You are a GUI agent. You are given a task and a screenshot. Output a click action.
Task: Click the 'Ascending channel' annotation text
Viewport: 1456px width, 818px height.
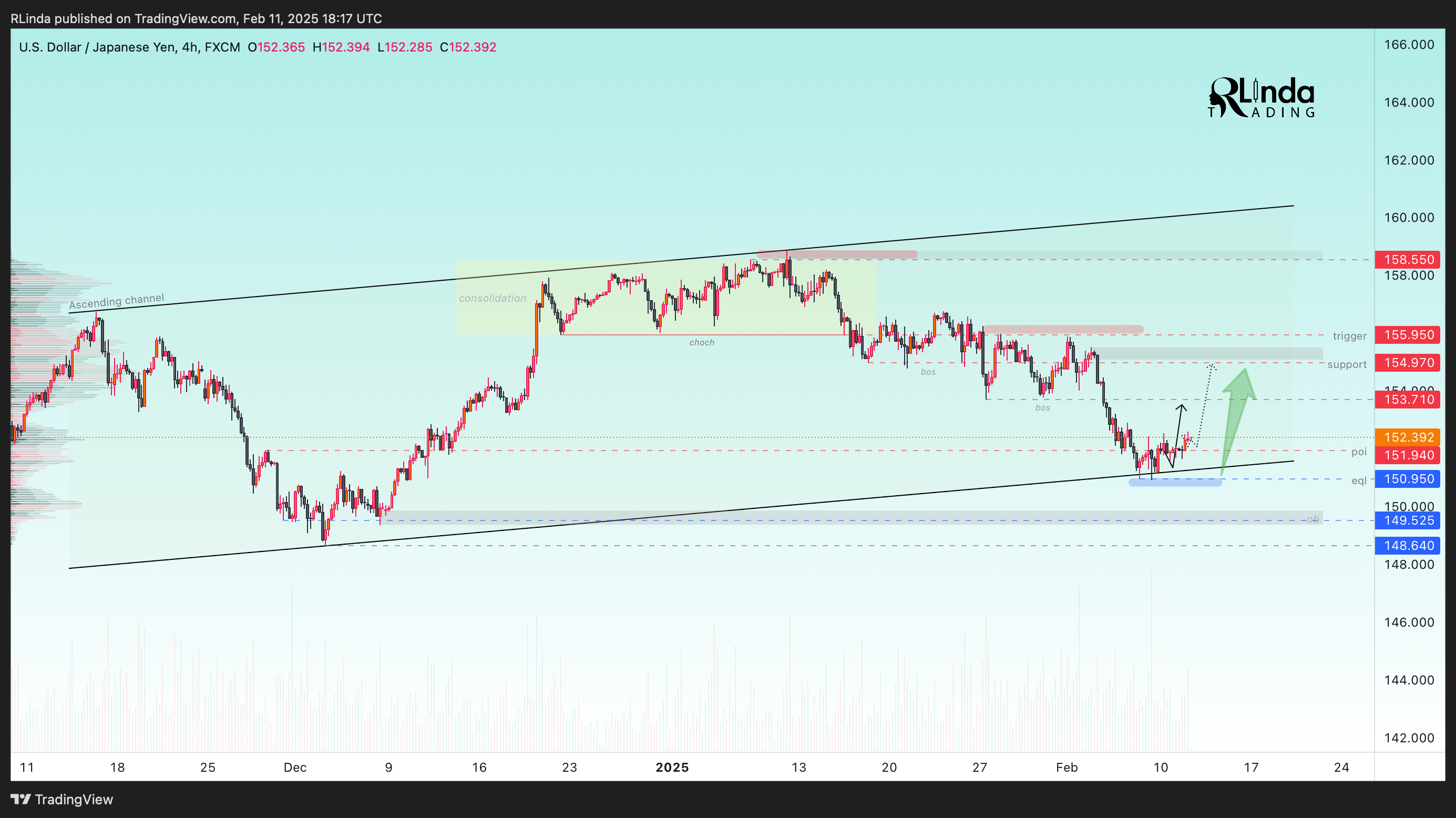(117, 301)
